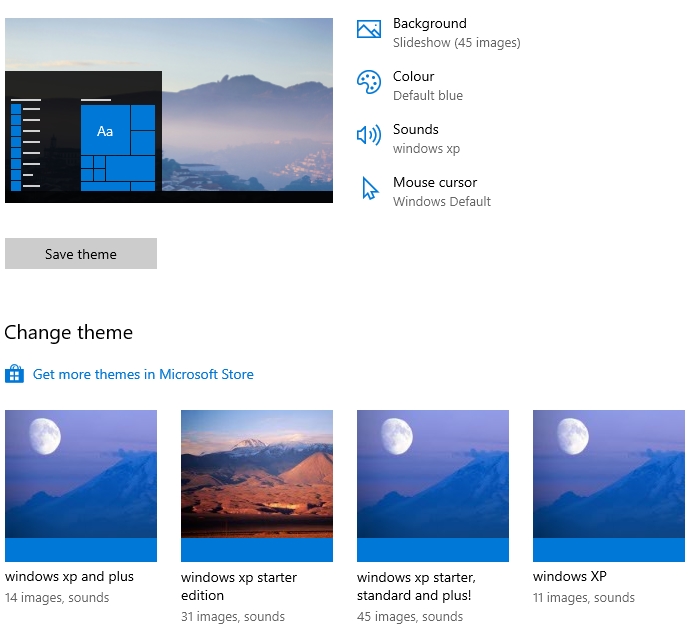
Task: Select the 'windows xp starter edition' theme thumbnail
Action: click(x=257, y=486)
